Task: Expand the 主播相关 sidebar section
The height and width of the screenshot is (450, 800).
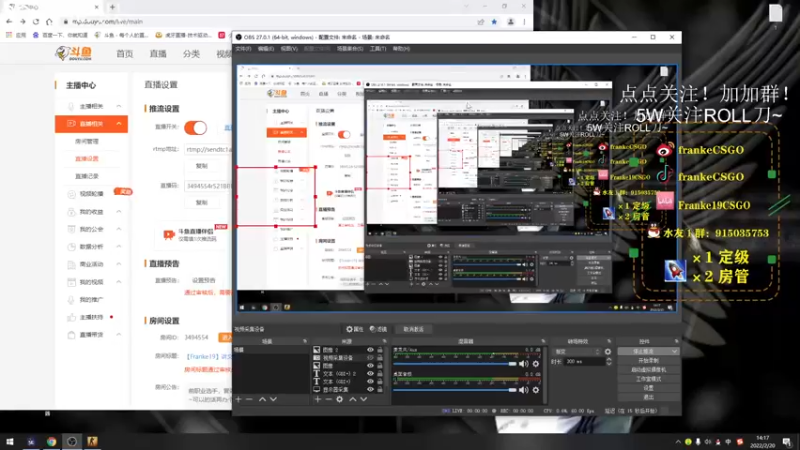Action: pos(119,106)
